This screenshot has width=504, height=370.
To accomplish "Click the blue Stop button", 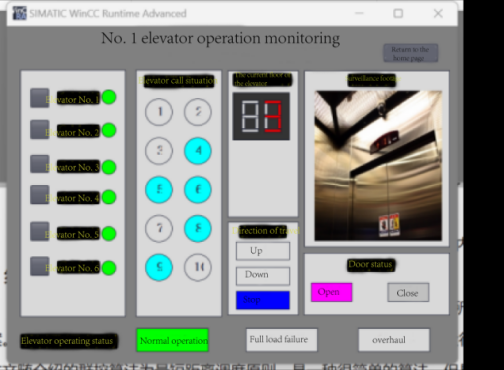I will (x=263, y=300).
